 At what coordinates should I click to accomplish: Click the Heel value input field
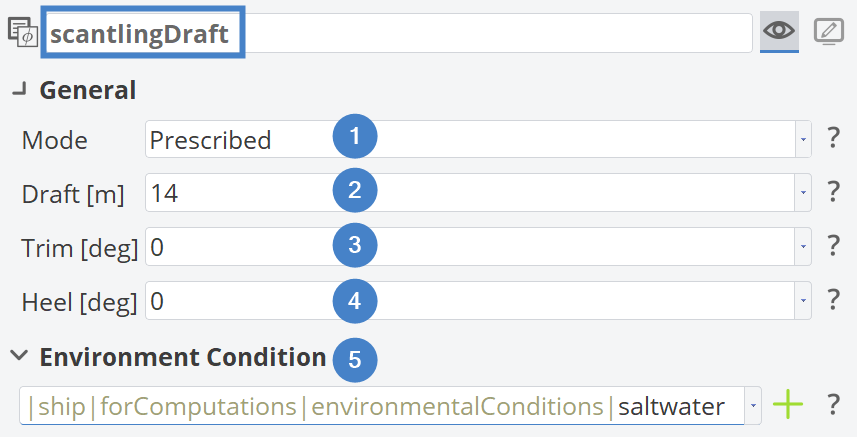(250, 299)
